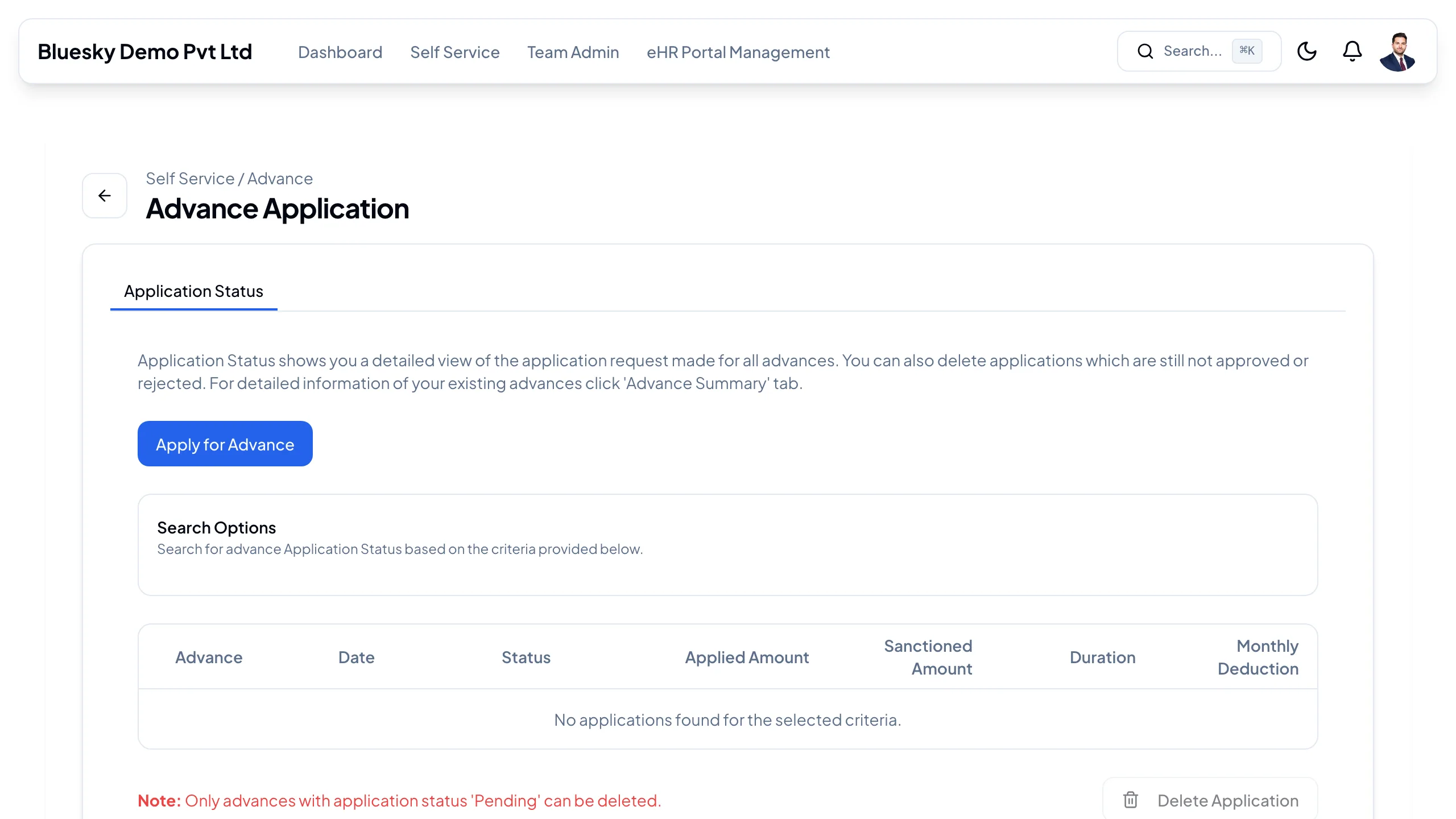Click the ⌘K shortcut badge
Image resolution: width=1456 pixels, height=819 pixels.
(1247, 51)
